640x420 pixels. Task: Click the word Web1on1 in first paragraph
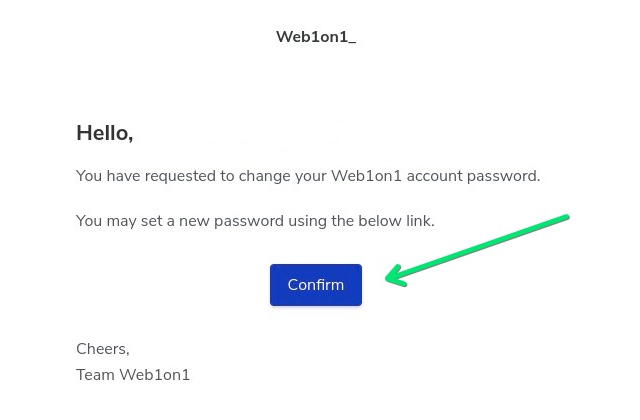tap(366, 176)
